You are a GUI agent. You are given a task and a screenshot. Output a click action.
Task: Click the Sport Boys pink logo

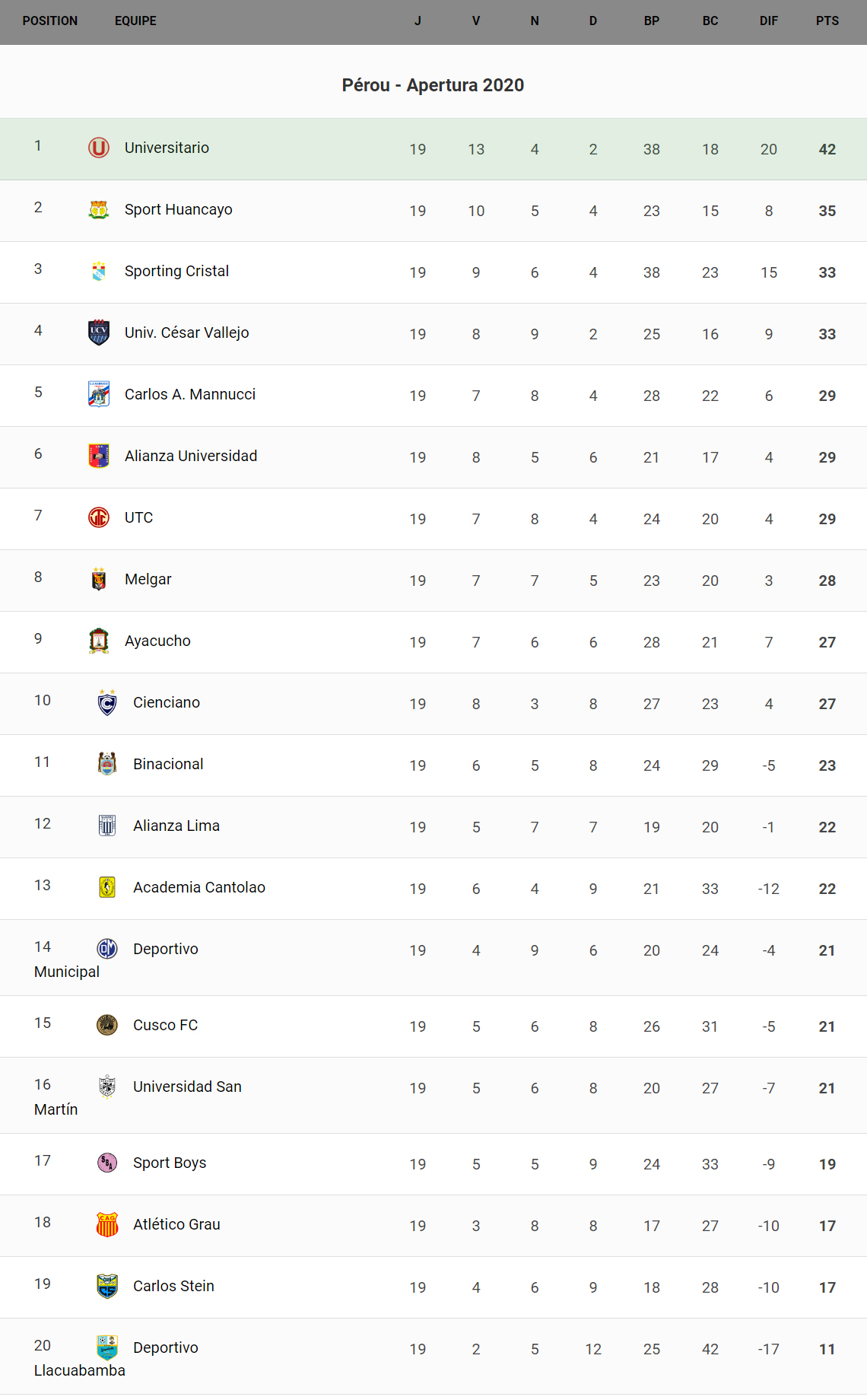point(107,1163)
